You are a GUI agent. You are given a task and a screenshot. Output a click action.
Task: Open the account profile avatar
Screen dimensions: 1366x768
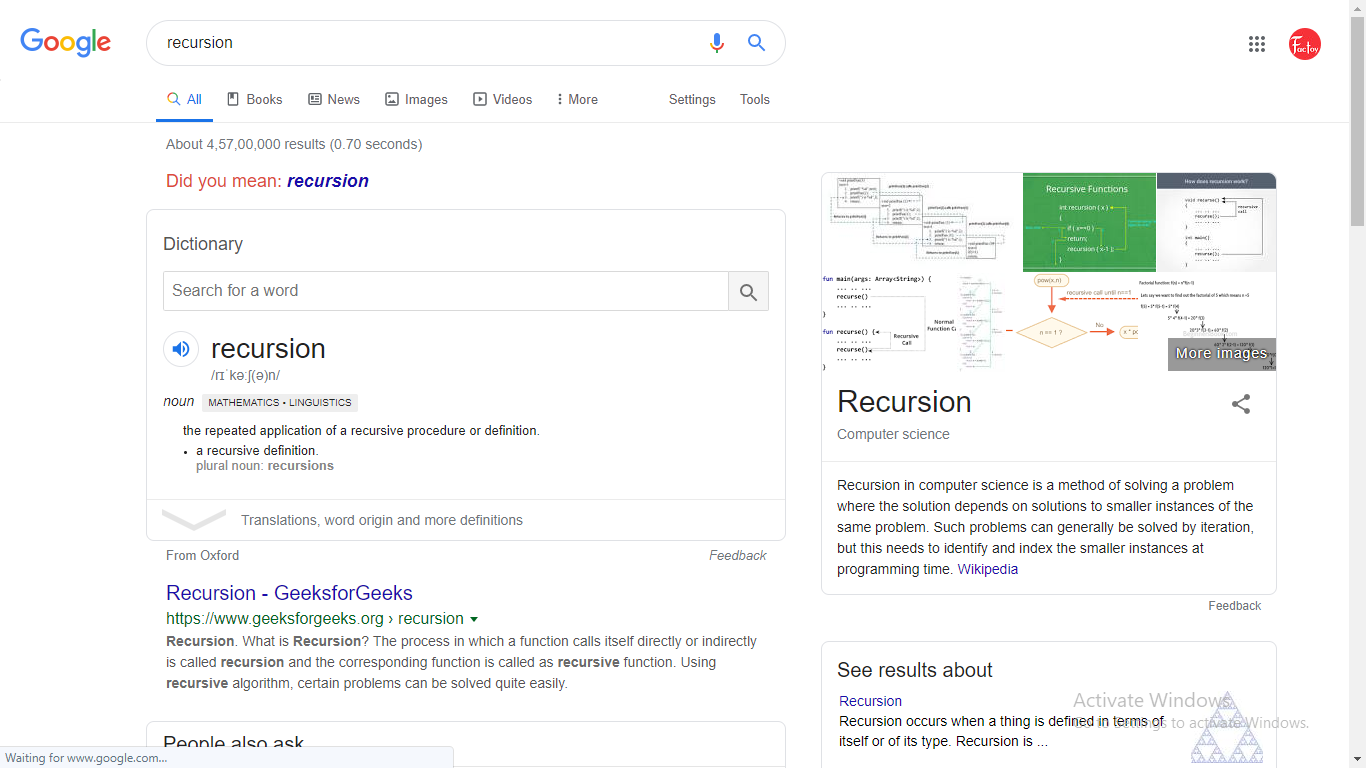(1304, 44)
